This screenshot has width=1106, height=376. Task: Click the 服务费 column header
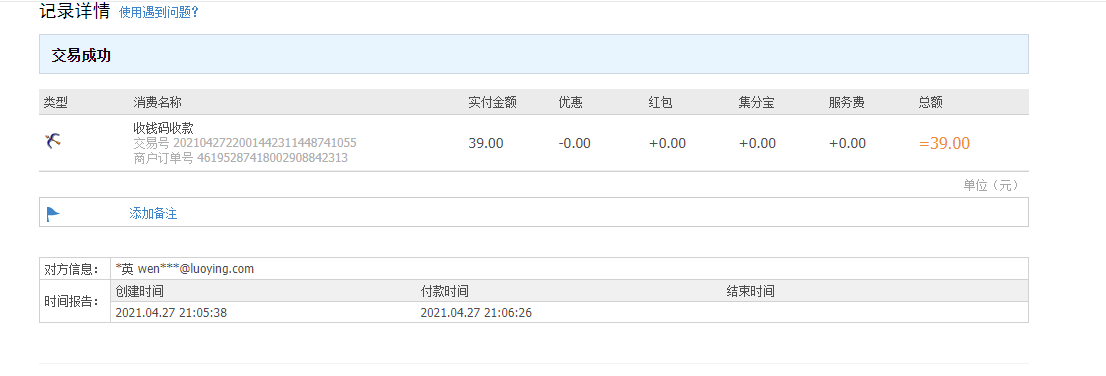pyautogui.click(x=846, y=103)
